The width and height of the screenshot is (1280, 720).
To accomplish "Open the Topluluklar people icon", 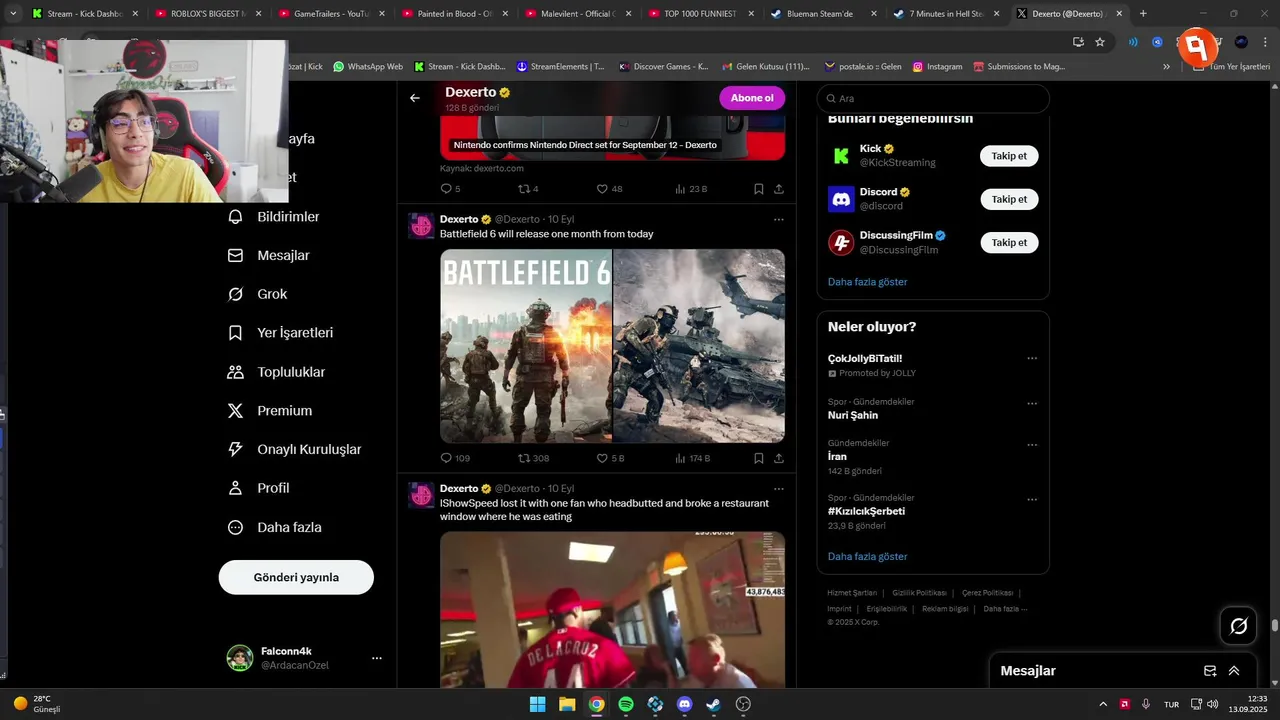I will (236, 372).
